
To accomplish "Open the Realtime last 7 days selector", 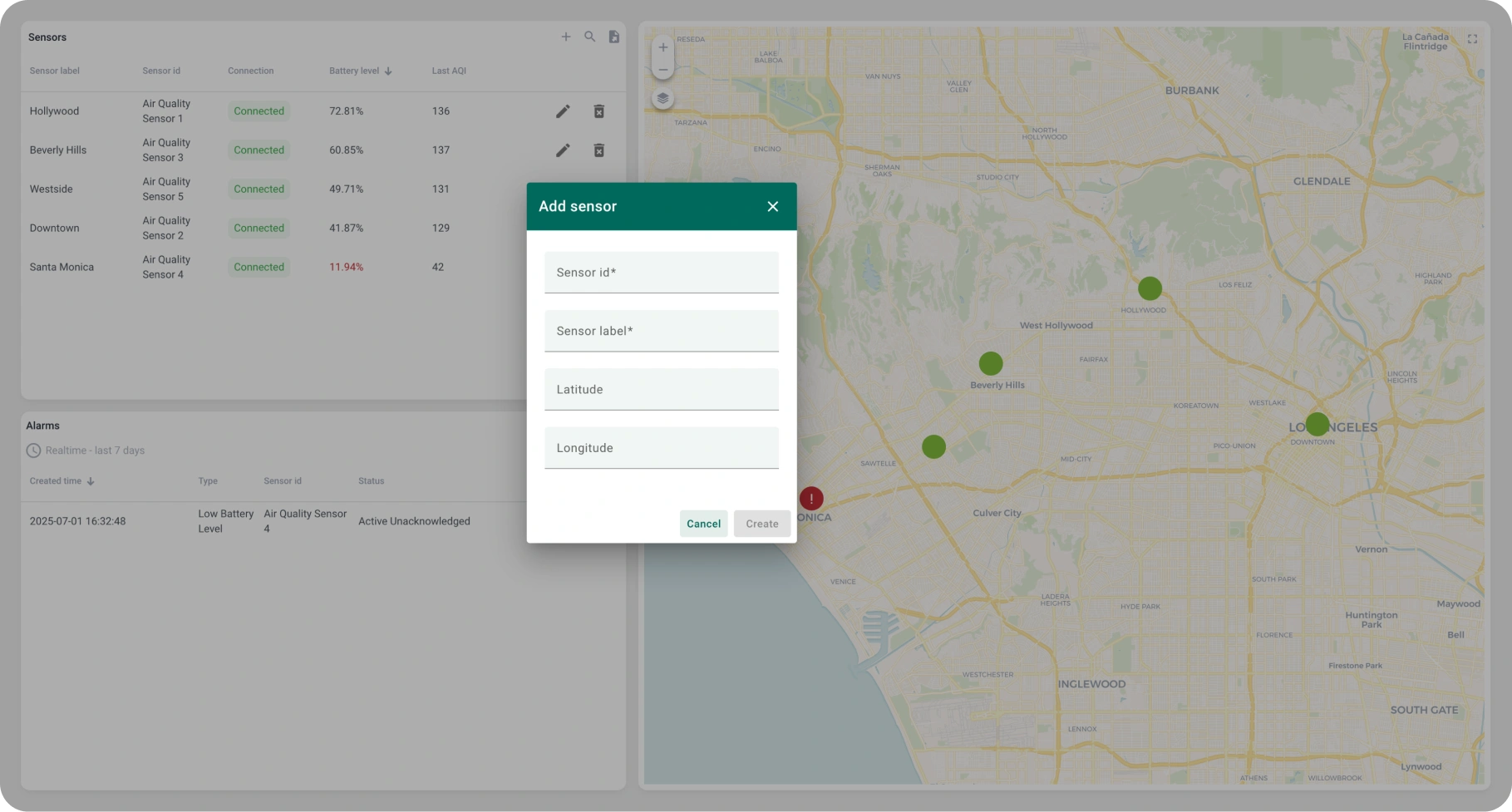I will (86, 450).
